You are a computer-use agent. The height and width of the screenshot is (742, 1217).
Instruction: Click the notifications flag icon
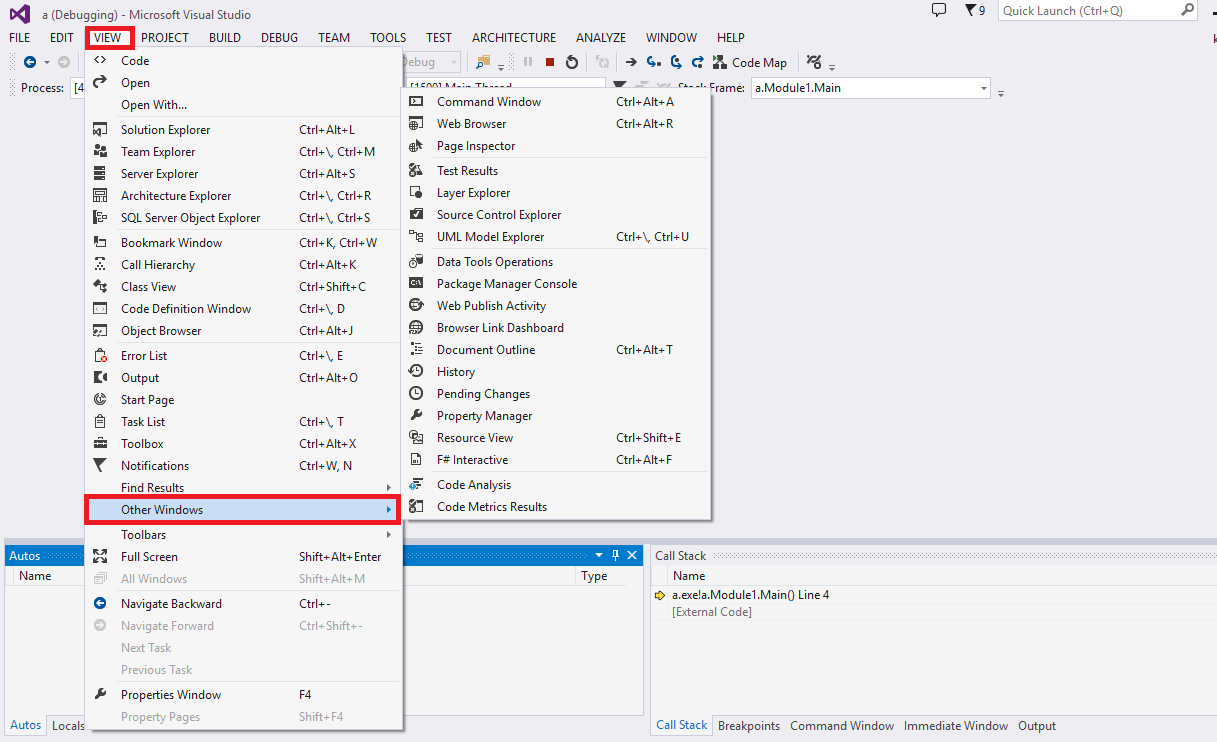970,10
